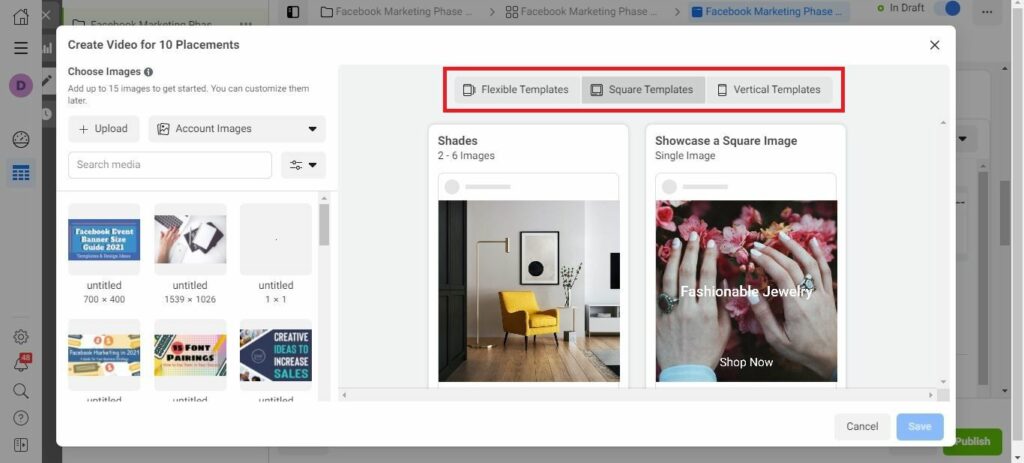
Task: Open the three-dot more options menu
Action: (x=989, y=12)
